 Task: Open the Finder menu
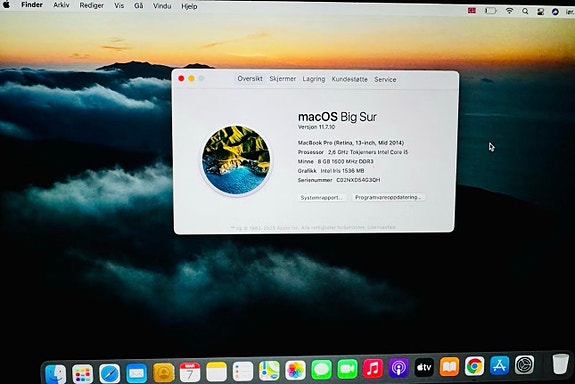click(32, 5)
